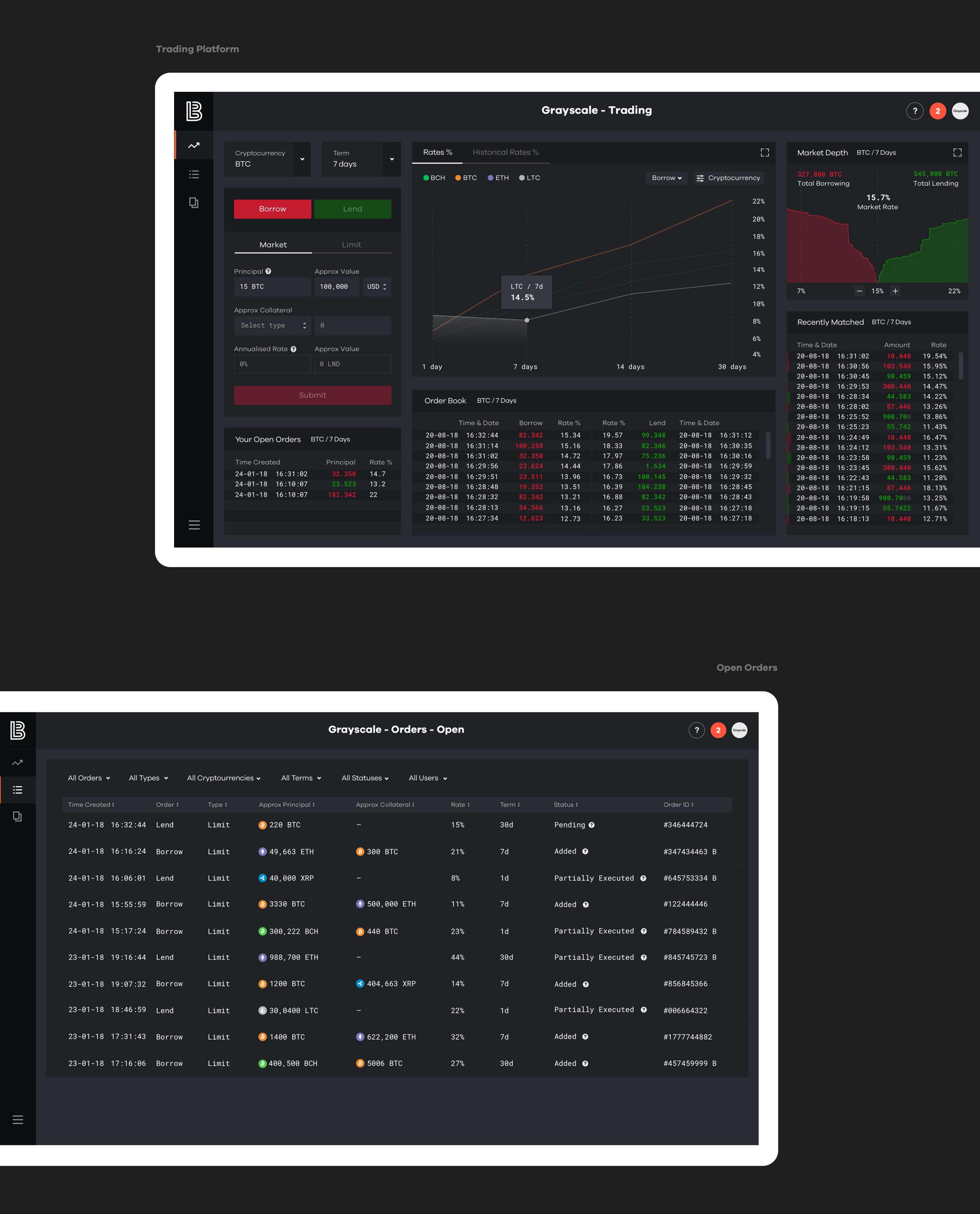Toggle ETH series in rates legend
Viewport: 980px width, 1214px height.
(498, 178)
